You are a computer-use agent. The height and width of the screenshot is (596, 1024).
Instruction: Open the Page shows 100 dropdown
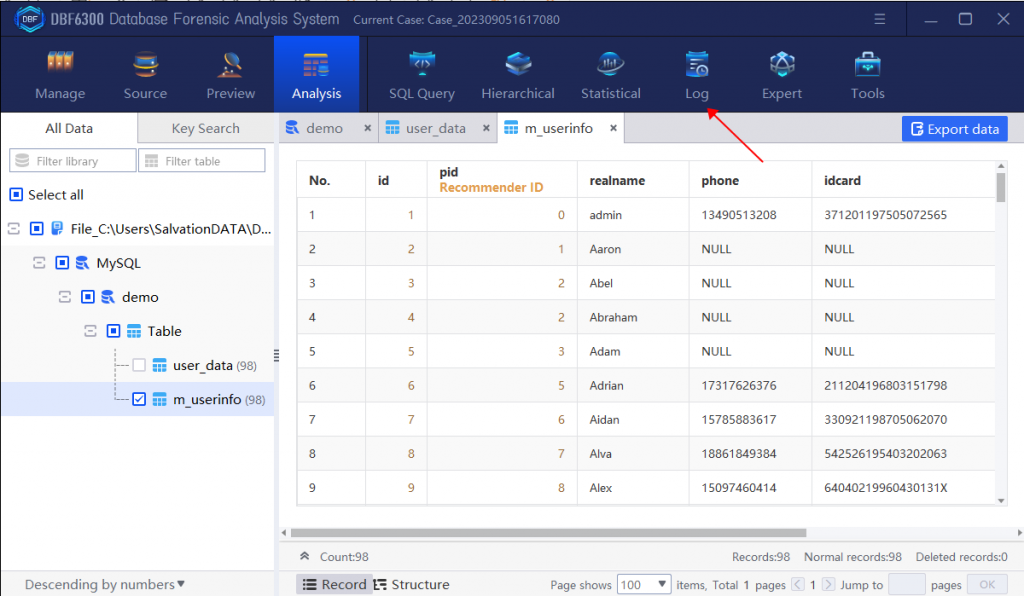tap(644, 584)
